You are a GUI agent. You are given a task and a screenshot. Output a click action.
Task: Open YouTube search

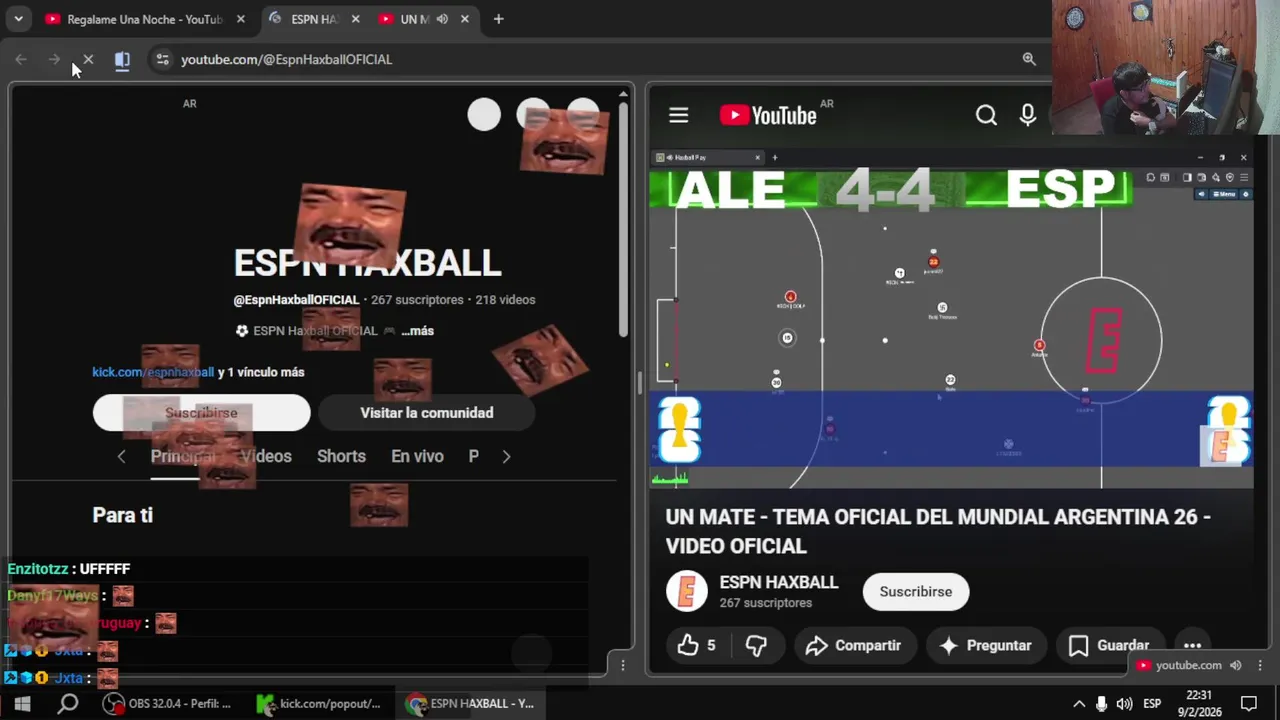click(986, 116)
